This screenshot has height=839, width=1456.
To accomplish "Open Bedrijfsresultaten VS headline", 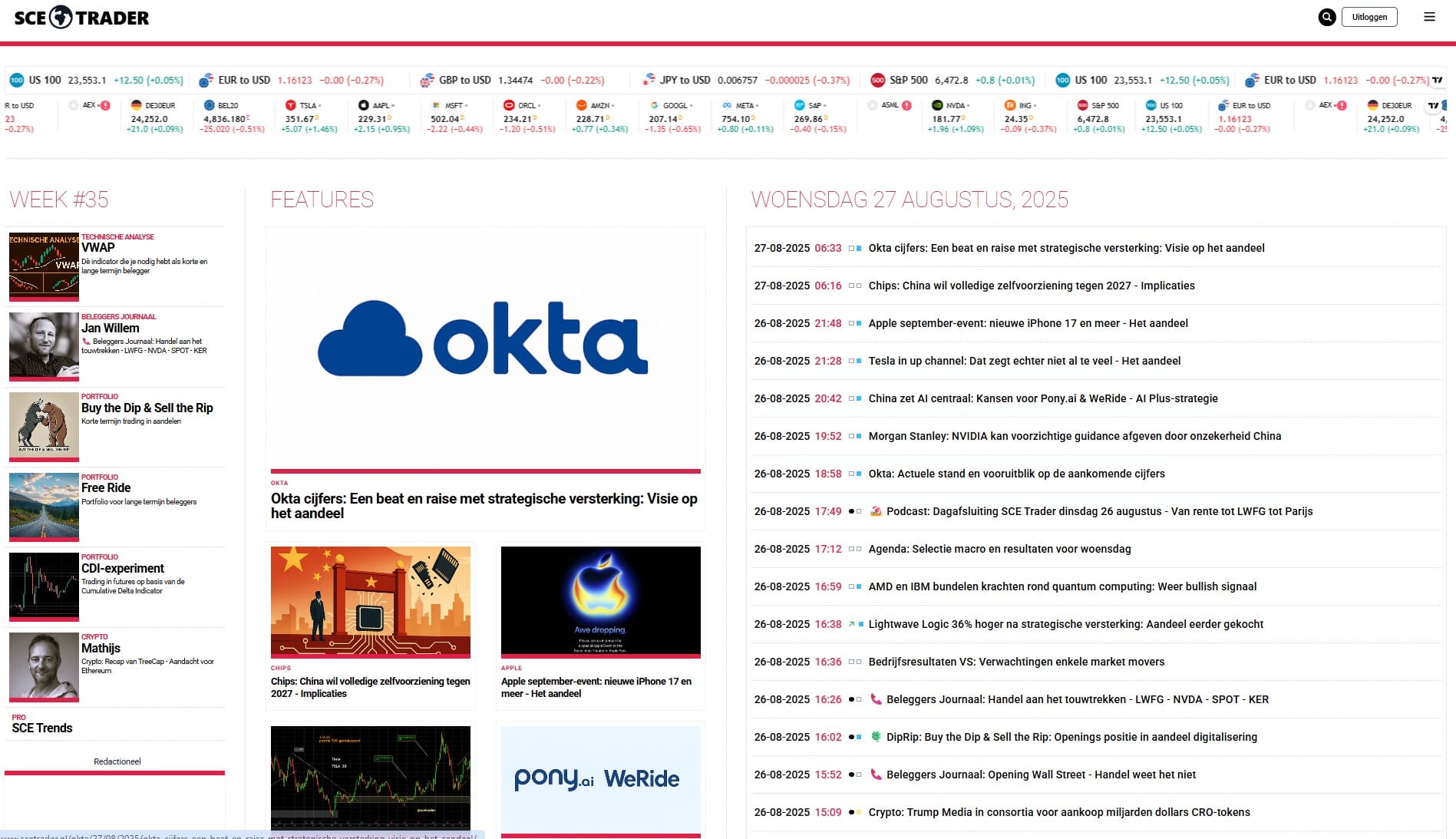I will [x=1017, y=662].
